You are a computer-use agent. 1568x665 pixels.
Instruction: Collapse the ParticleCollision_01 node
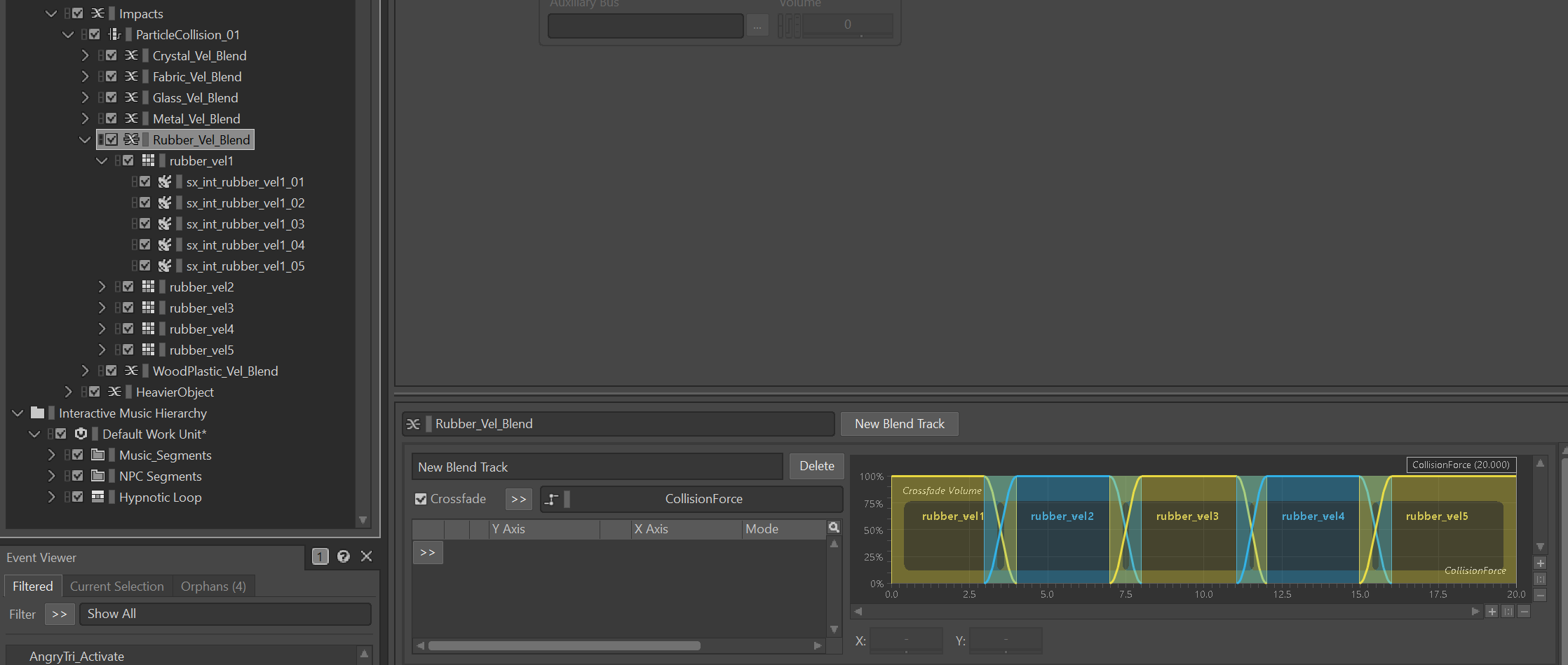point(68,34)
